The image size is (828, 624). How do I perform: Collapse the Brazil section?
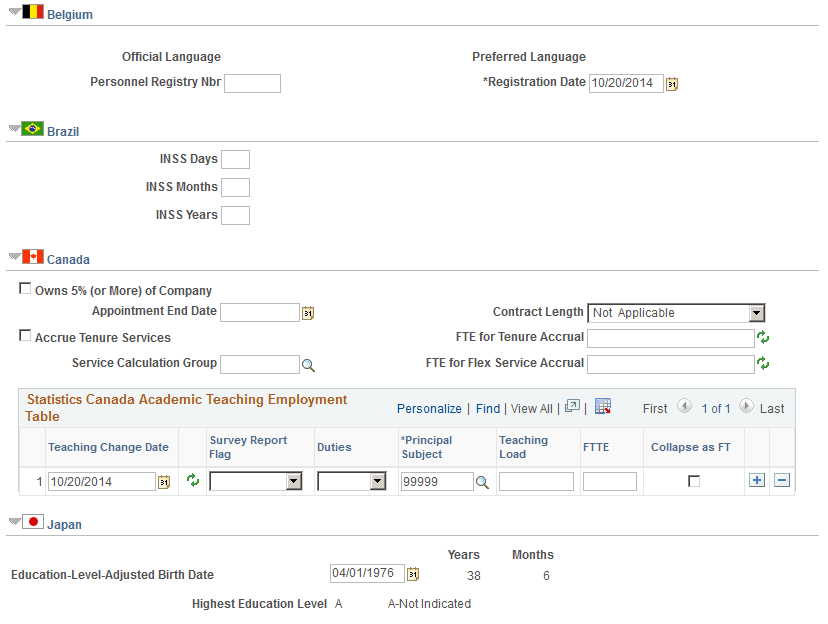point(12,128)
